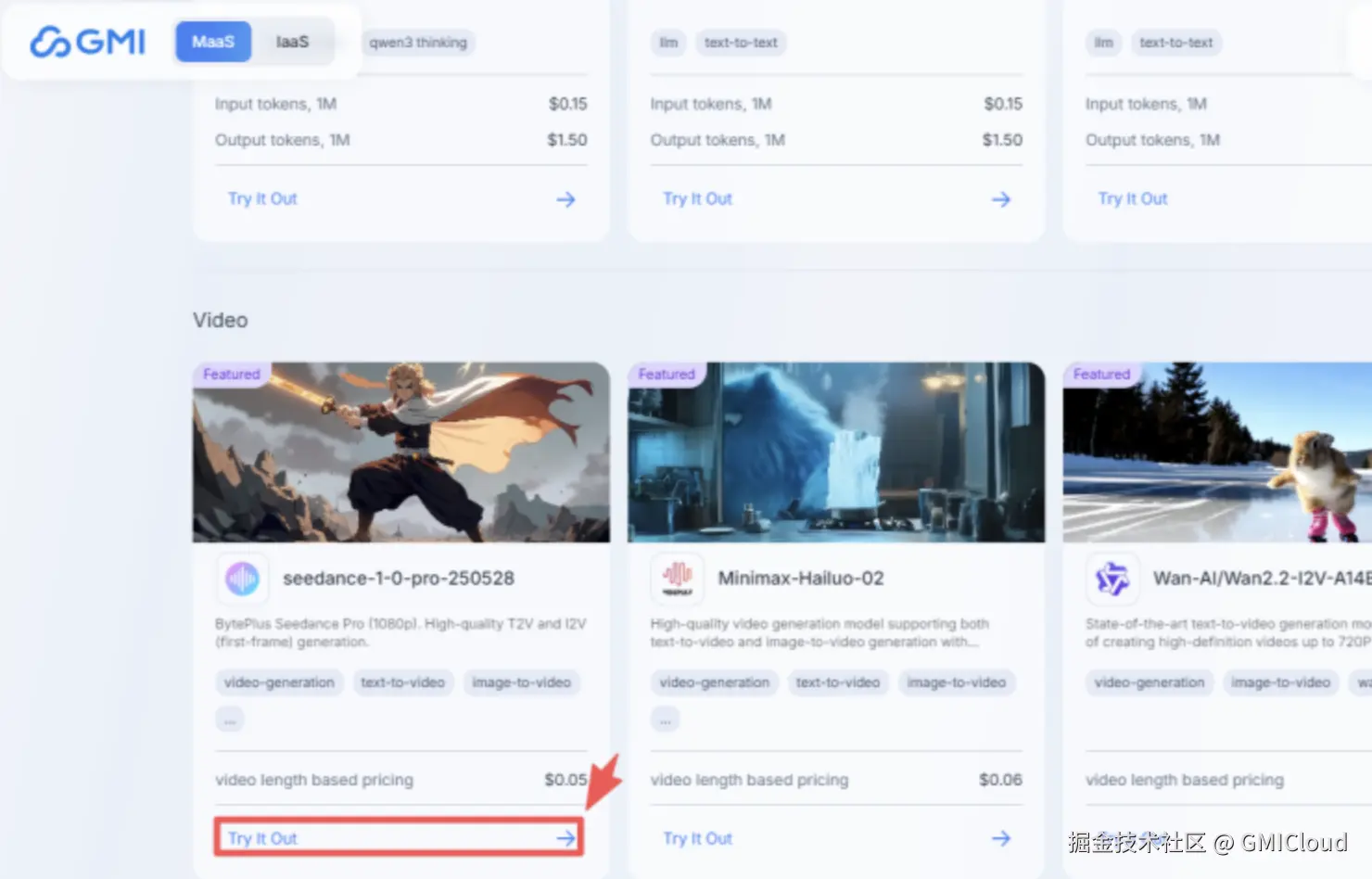Click the text-to-video tag on the Minimax card

[838, 682]
